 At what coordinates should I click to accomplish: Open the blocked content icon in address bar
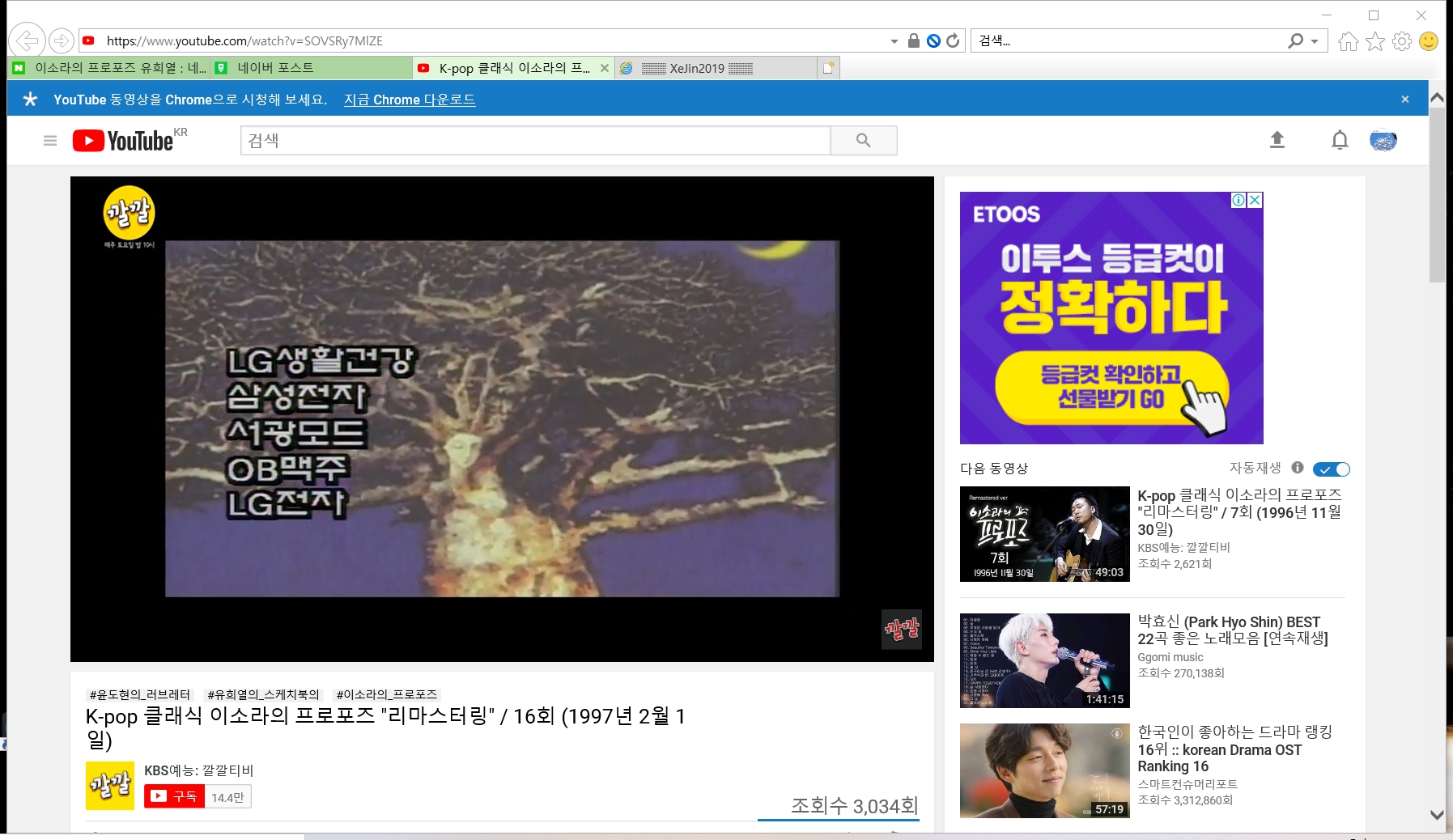pos(933,40)
